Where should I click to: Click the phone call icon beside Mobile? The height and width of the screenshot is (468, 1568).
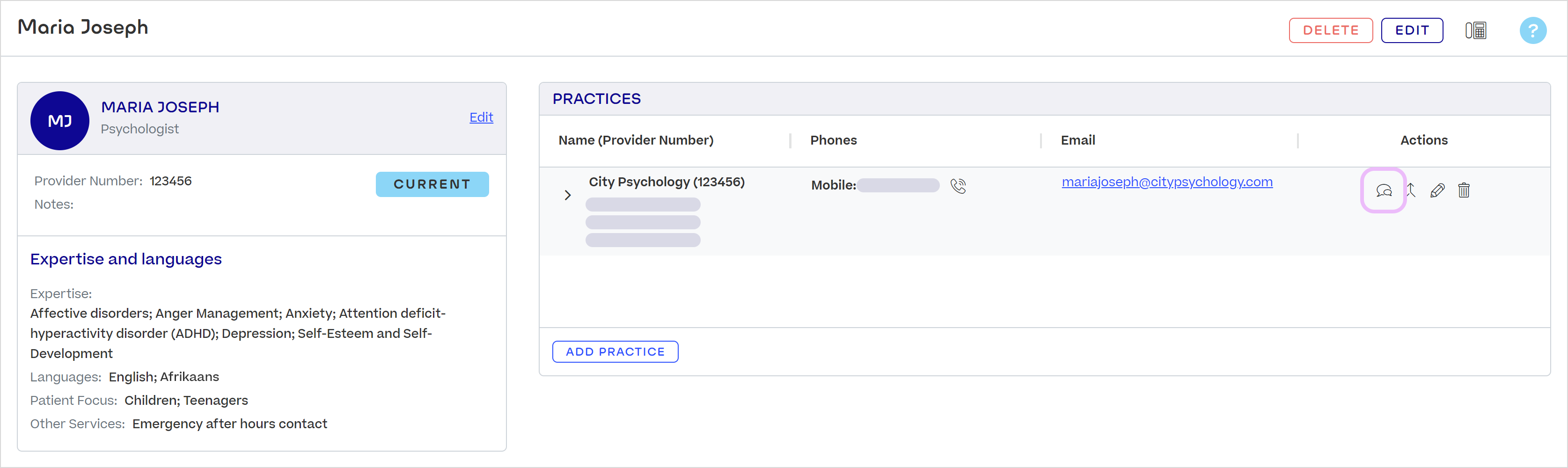click(x=958, y=186)
